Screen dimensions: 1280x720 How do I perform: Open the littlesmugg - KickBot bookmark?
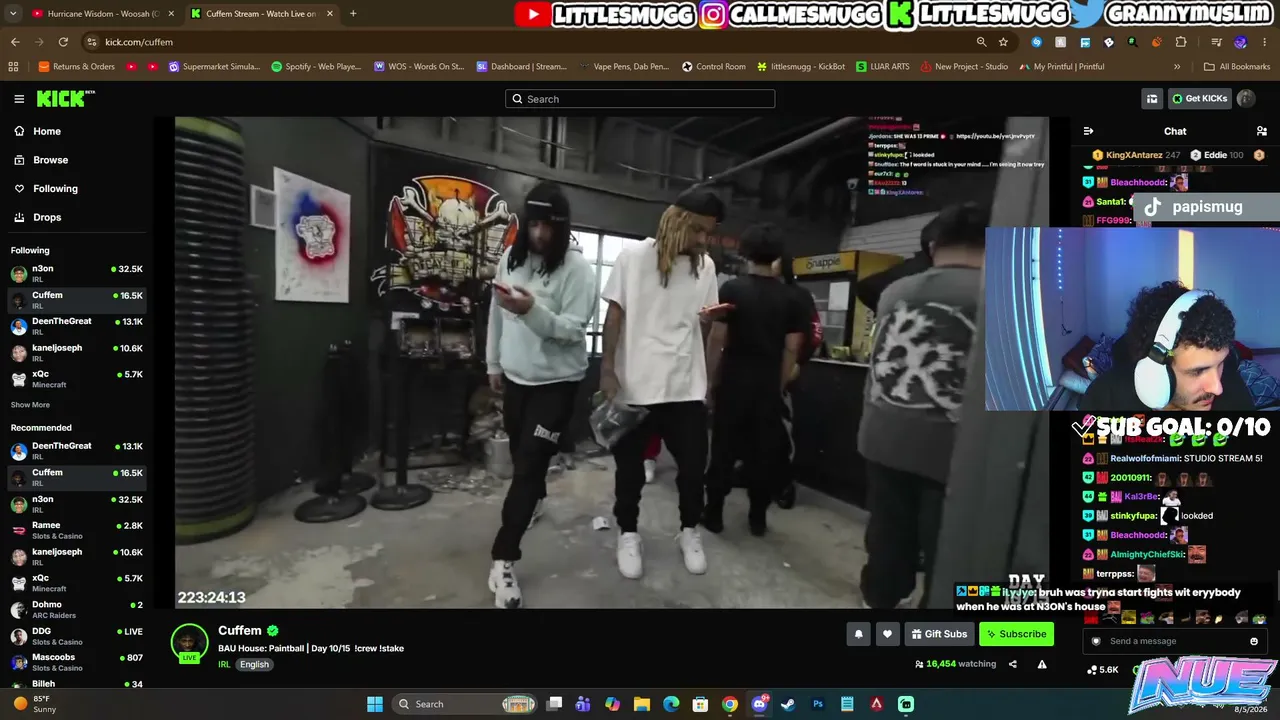(x=801, y=67)
